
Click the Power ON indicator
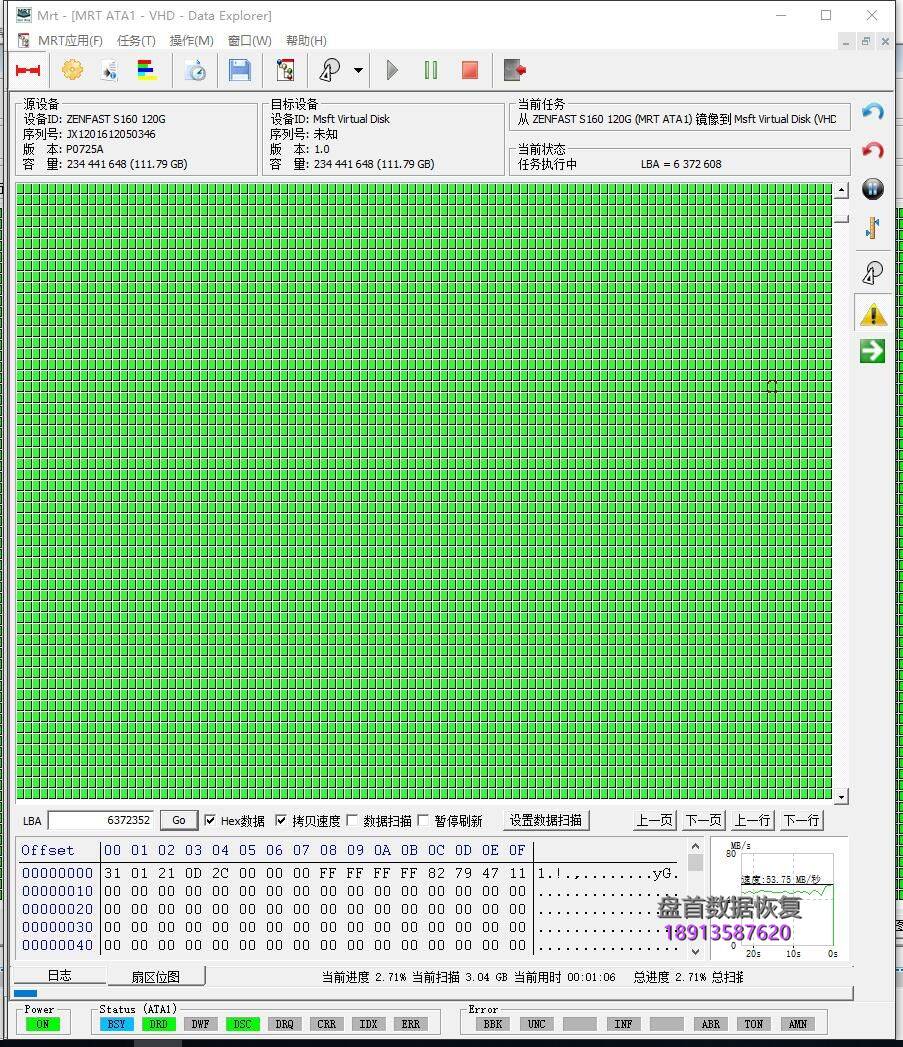[42, 1024]
